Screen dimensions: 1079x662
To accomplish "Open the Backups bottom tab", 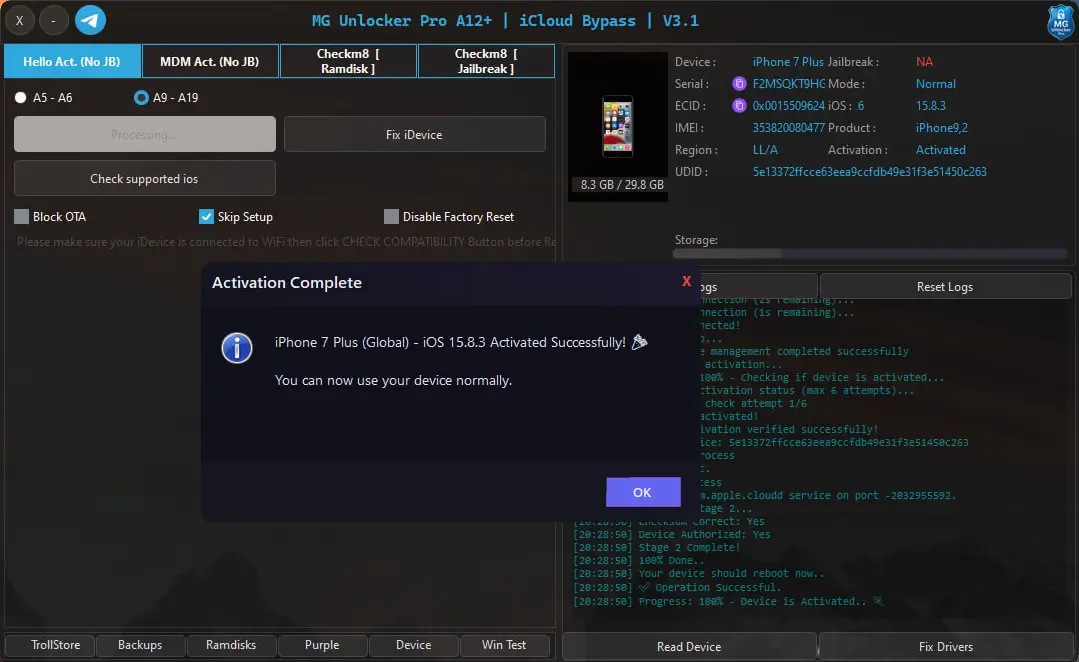I will click(x=140, y=645).
